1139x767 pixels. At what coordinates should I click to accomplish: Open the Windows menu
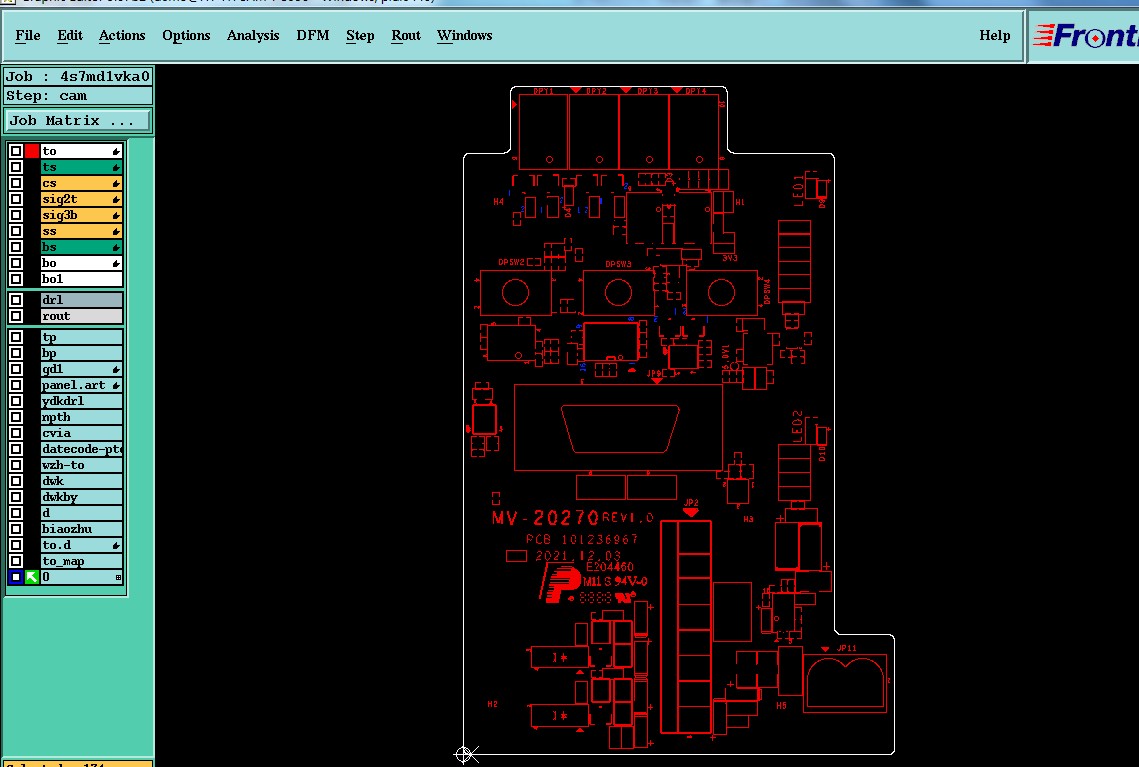pos(465,36)
